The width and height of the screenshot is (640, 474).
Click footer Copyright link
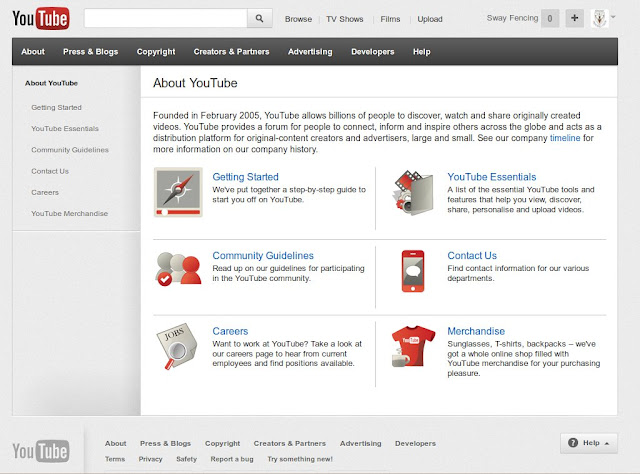point(222,443)
